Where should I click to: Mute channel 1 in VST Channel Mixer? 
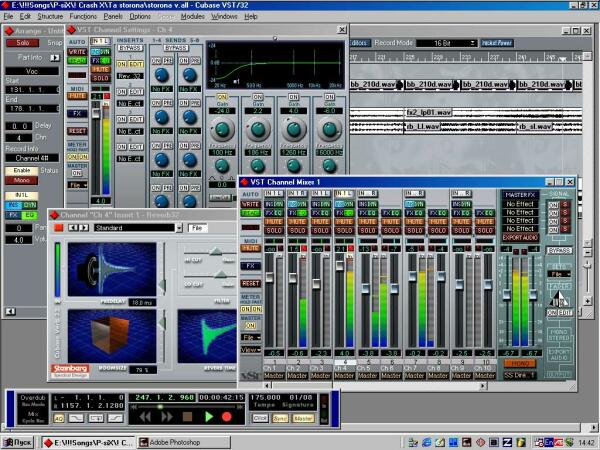point(274,222)
